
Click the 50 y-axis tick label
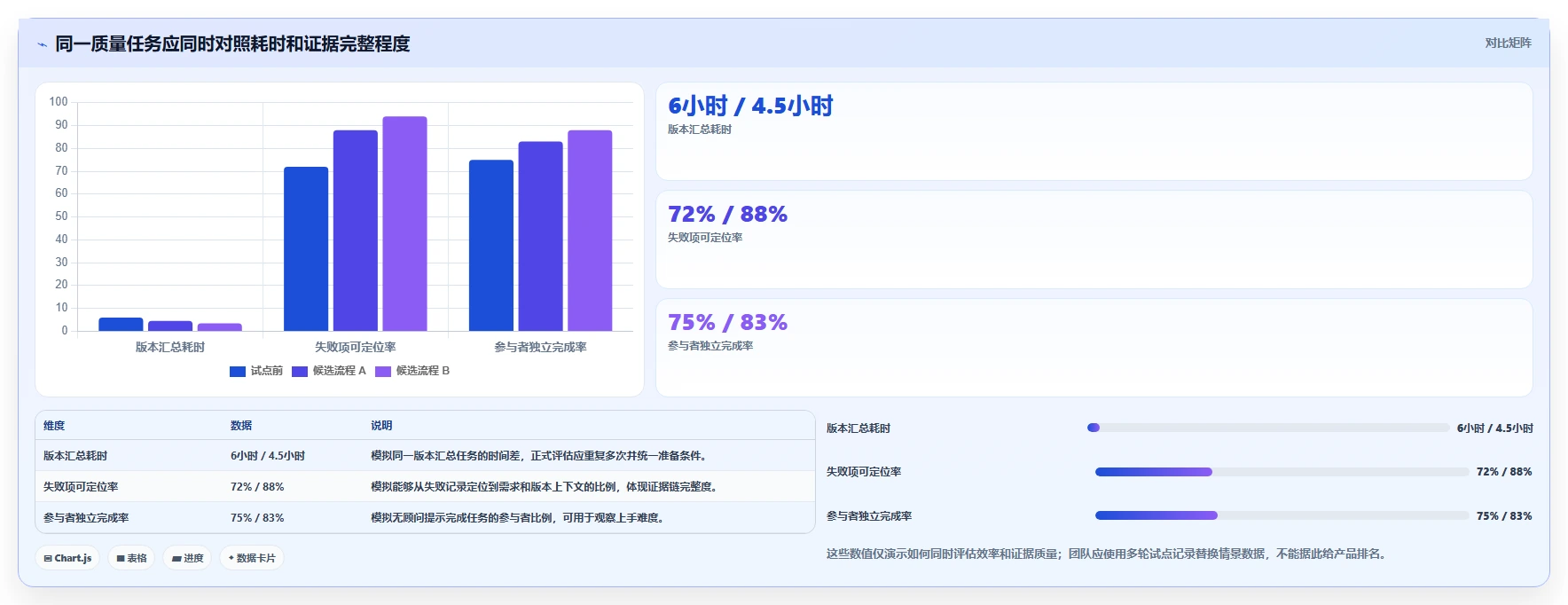[61, 216]
